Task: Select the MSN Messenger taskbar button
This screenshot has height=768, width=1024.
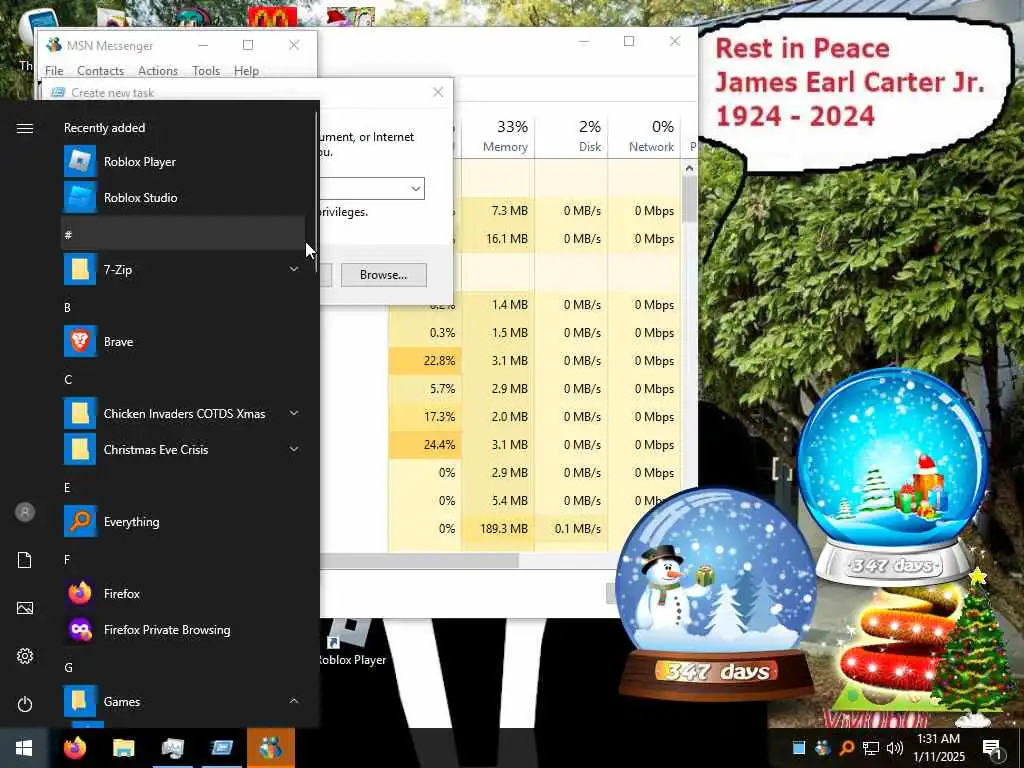Action: [271, 748]
